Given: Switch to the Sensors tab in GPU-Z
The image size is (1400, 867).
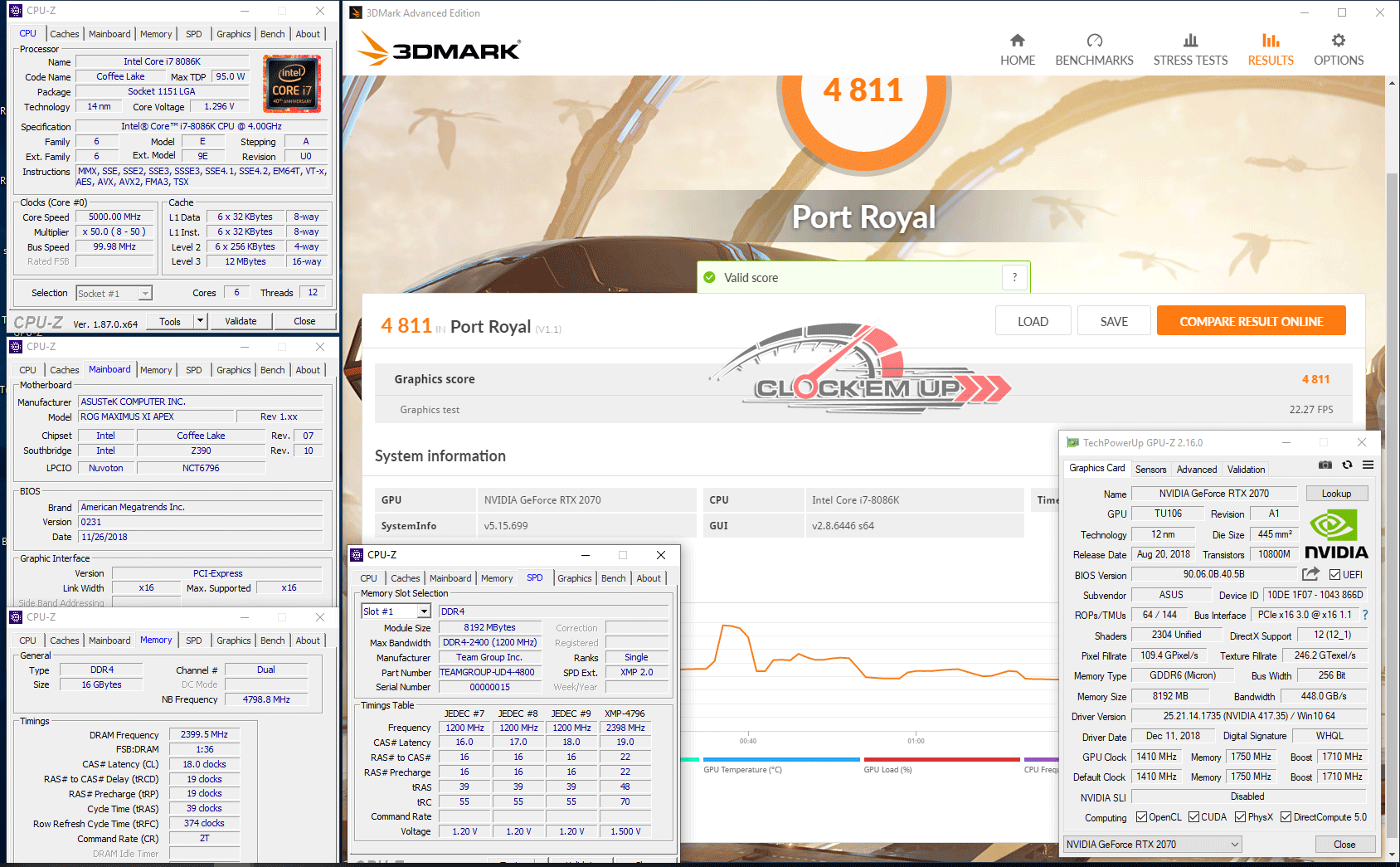Looking at the screenshot, I should coord(1150,470).
